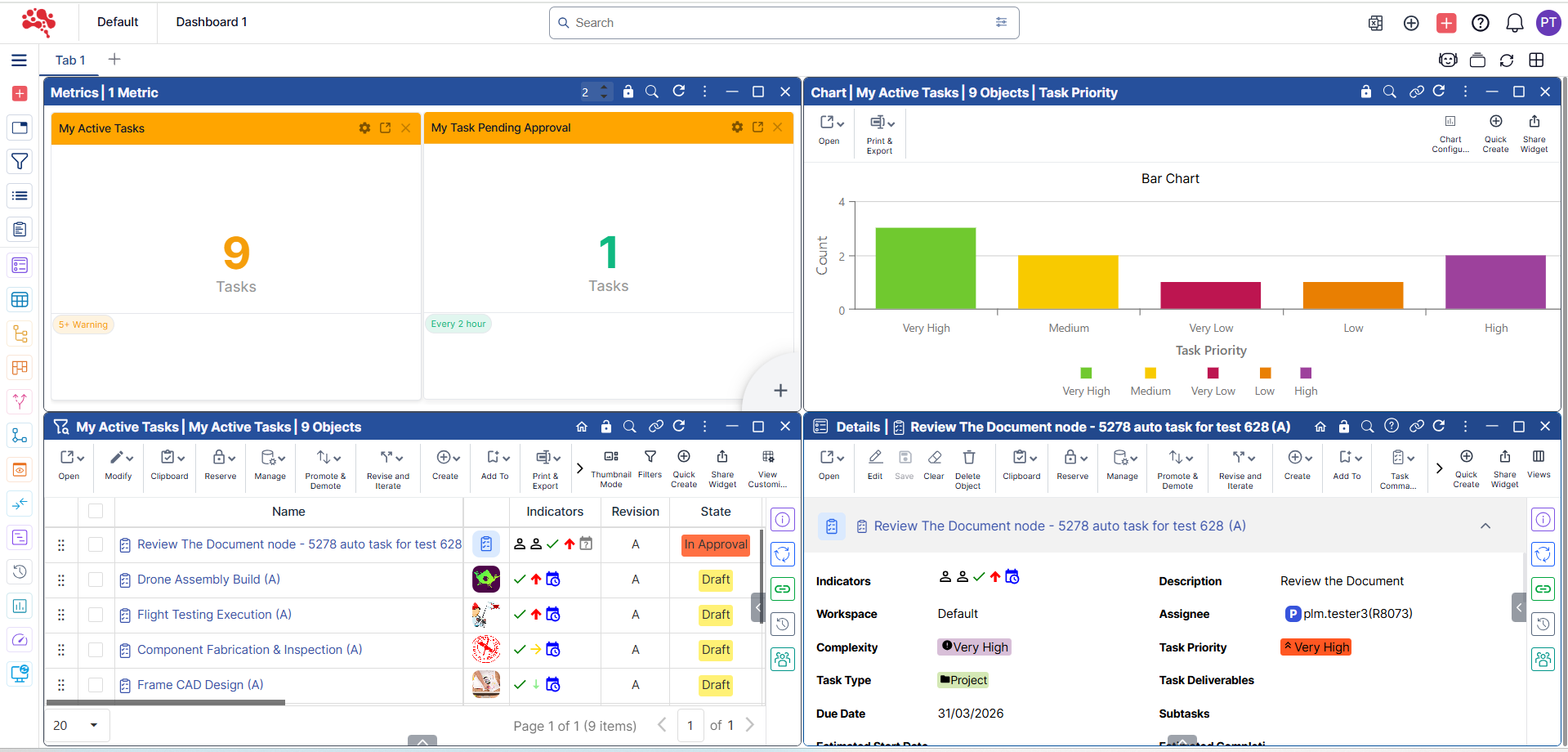The width and height of the screenshot is (1568, 752).
Task: Collapse the Review The Document details section
Action: point(1485,526)
